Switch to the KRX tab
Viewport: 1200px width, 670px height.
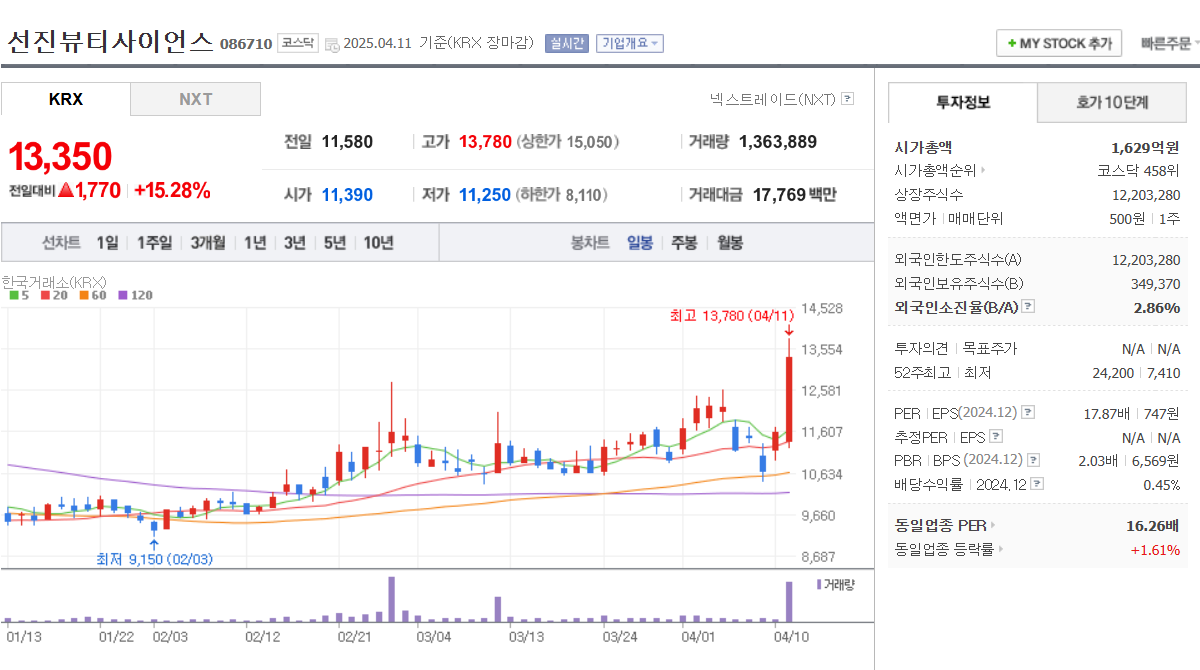66,99
